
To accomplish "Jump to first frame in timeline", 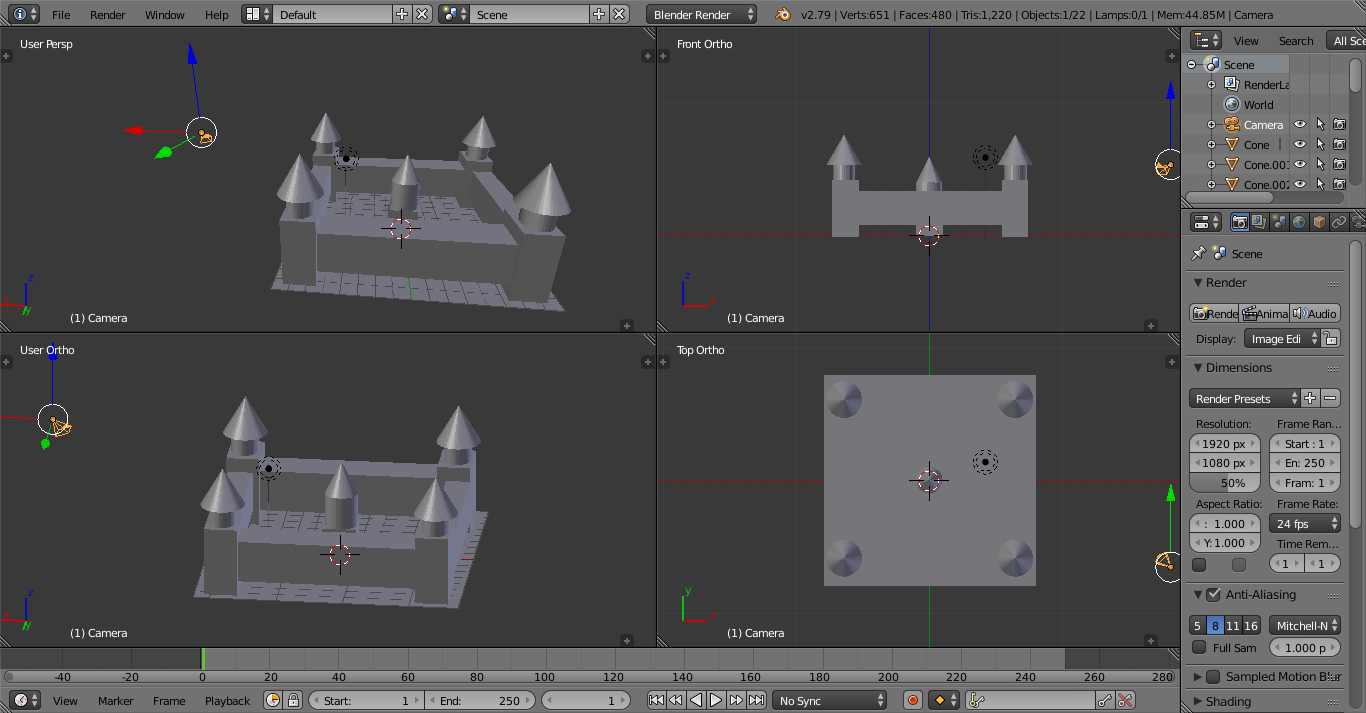I will [656, 700].
